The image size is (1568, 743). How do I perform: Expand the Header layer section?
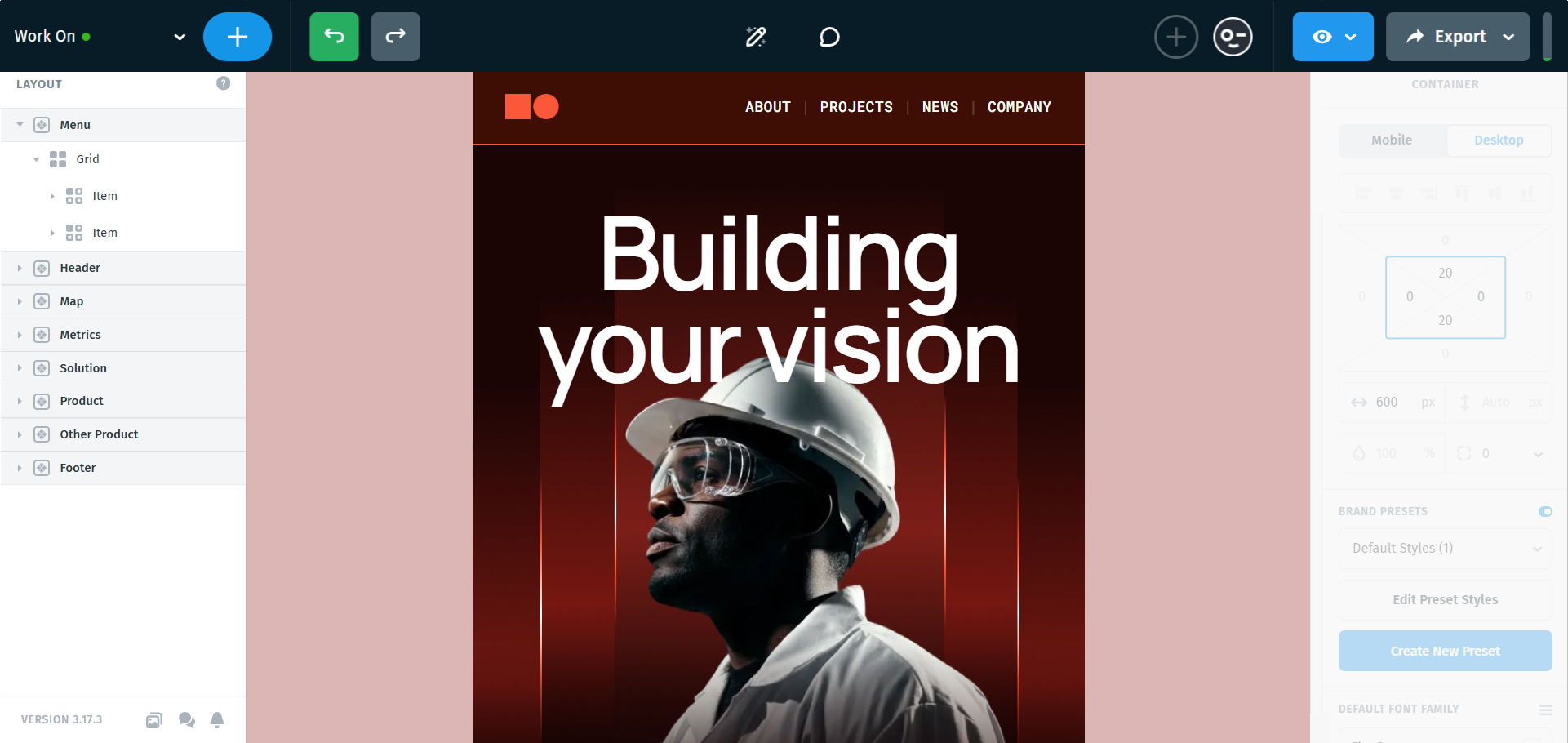point(20,268)
